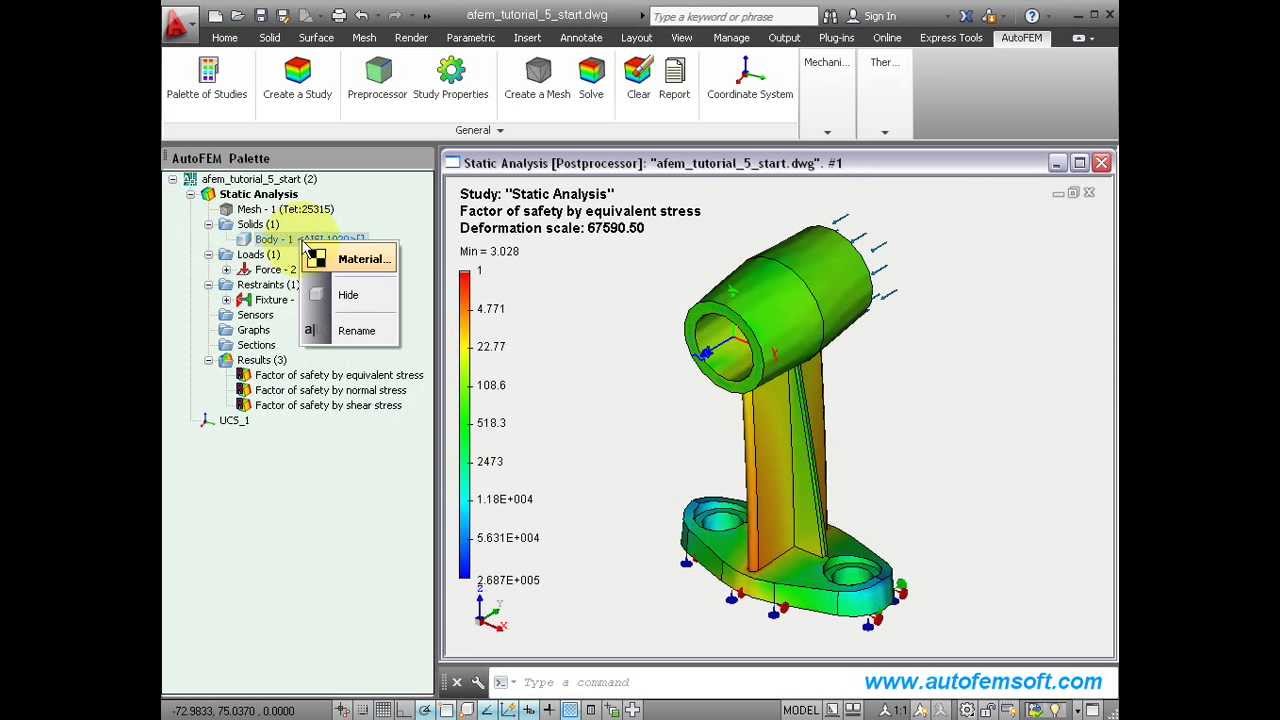Select Material... in the context menu
Viewport: 1280px width, 720px height.
click(350, 259)
